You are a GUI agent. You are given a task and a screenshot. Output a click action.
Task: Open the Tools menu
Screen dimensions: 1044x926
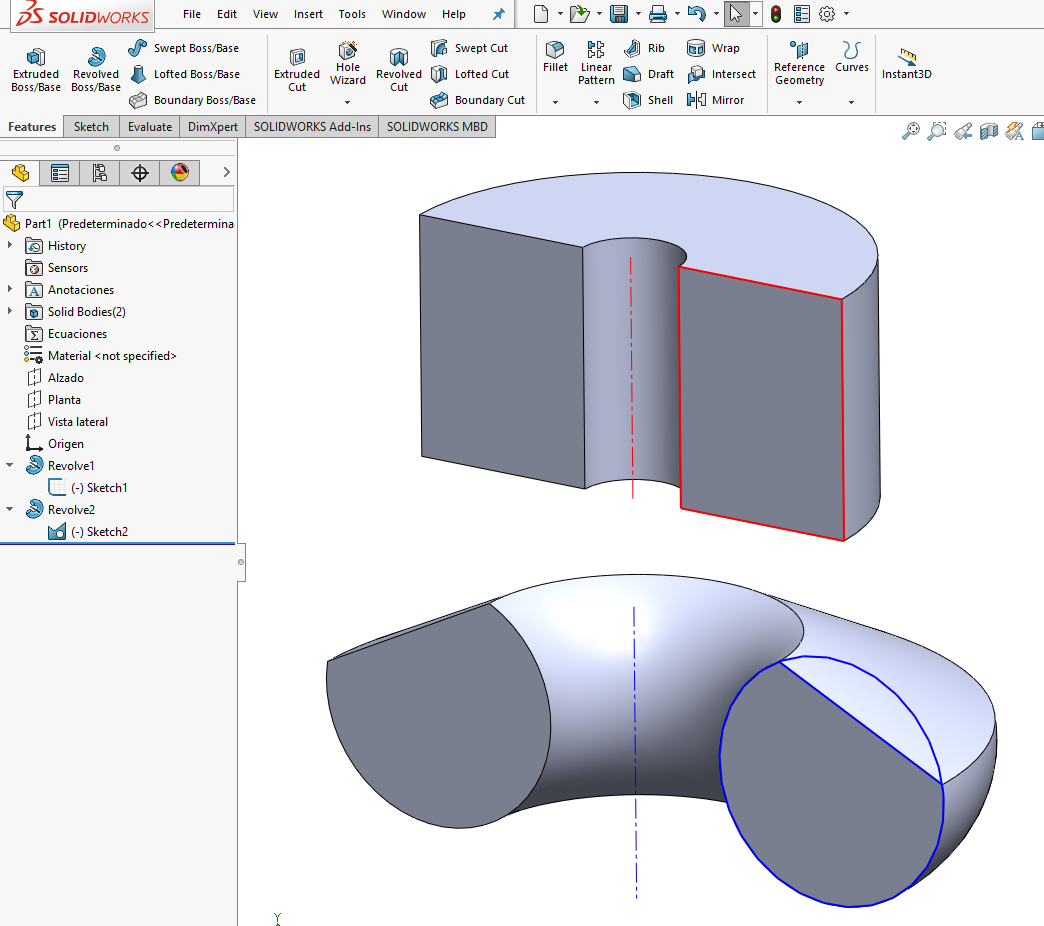351,14
